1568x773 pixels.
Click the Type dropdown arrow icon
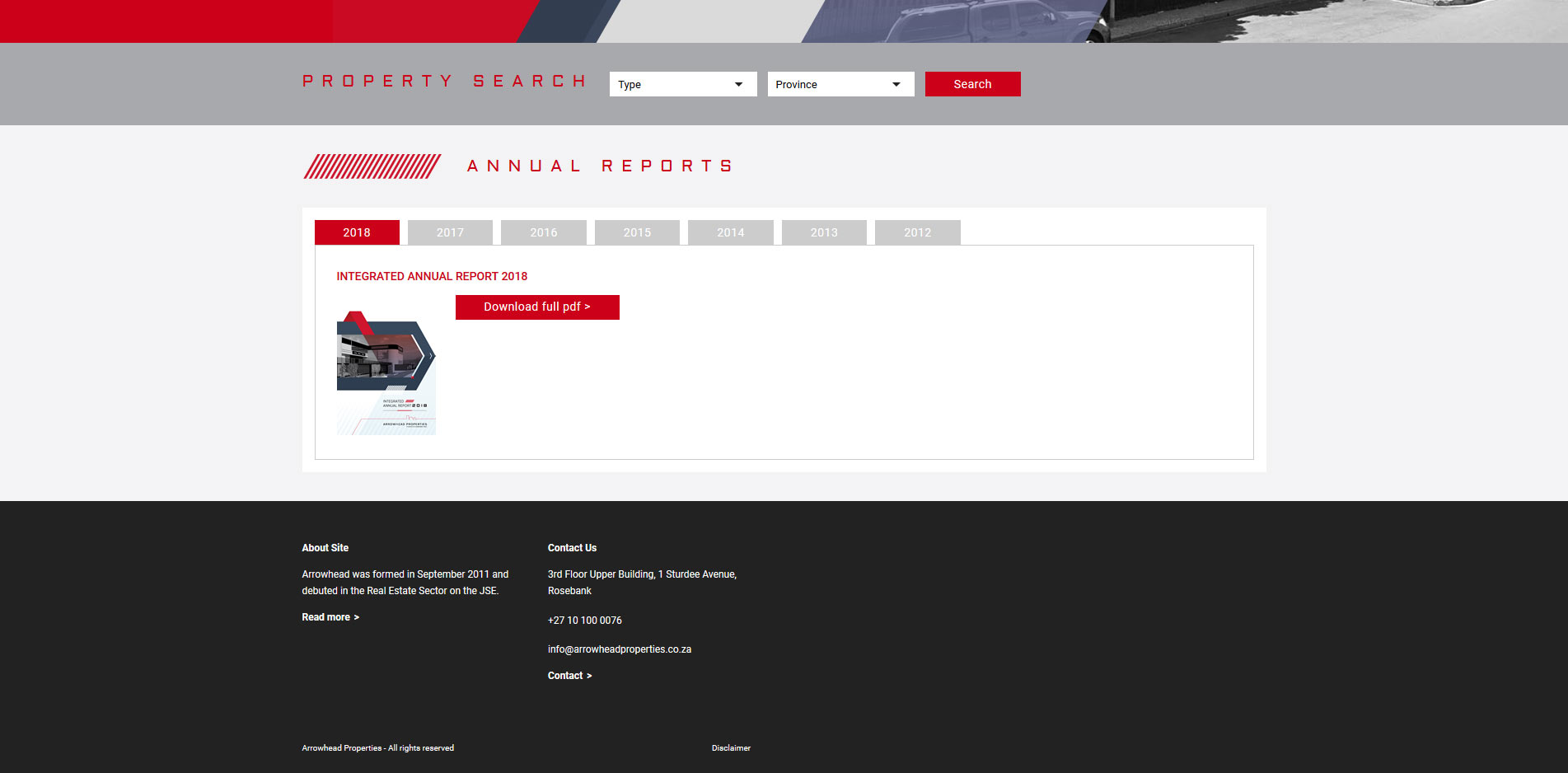(x=738, y=84)
